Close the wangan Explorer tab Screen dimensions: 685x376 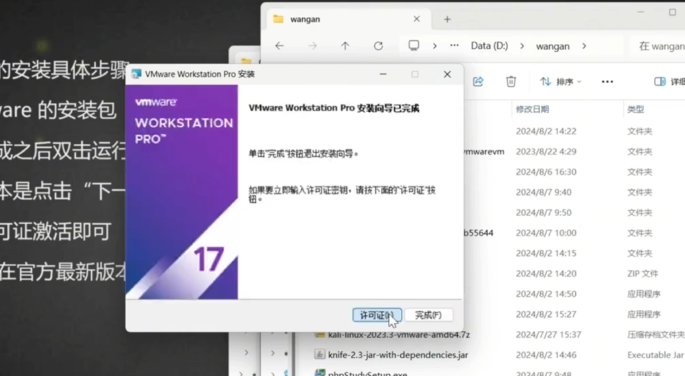(417, 19)
